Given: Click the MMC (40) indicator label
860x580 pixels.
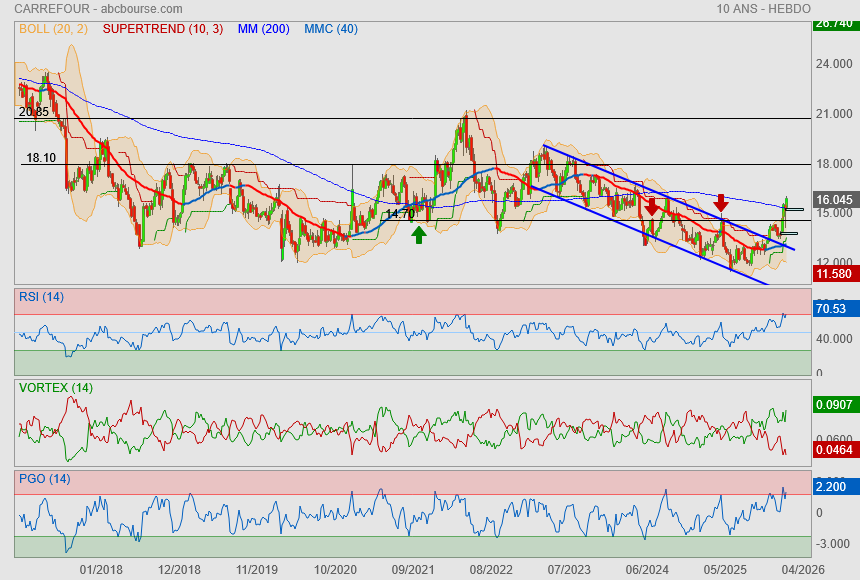Looking at the screenshot, I should point(331,29).
